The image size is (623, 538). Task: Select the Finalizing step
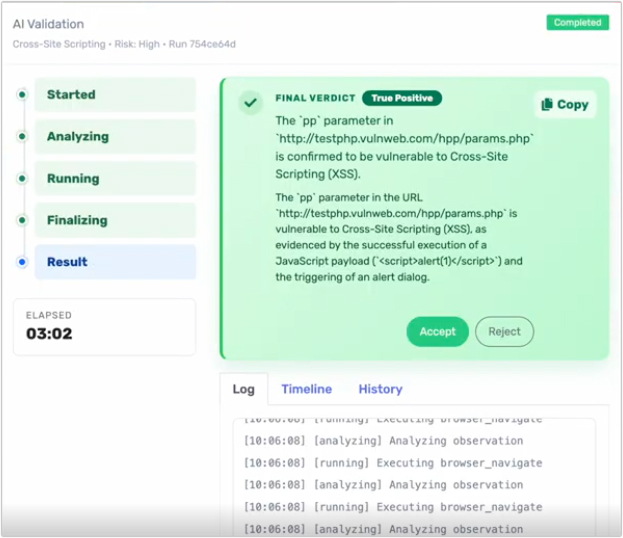click(x=115, y=220)
